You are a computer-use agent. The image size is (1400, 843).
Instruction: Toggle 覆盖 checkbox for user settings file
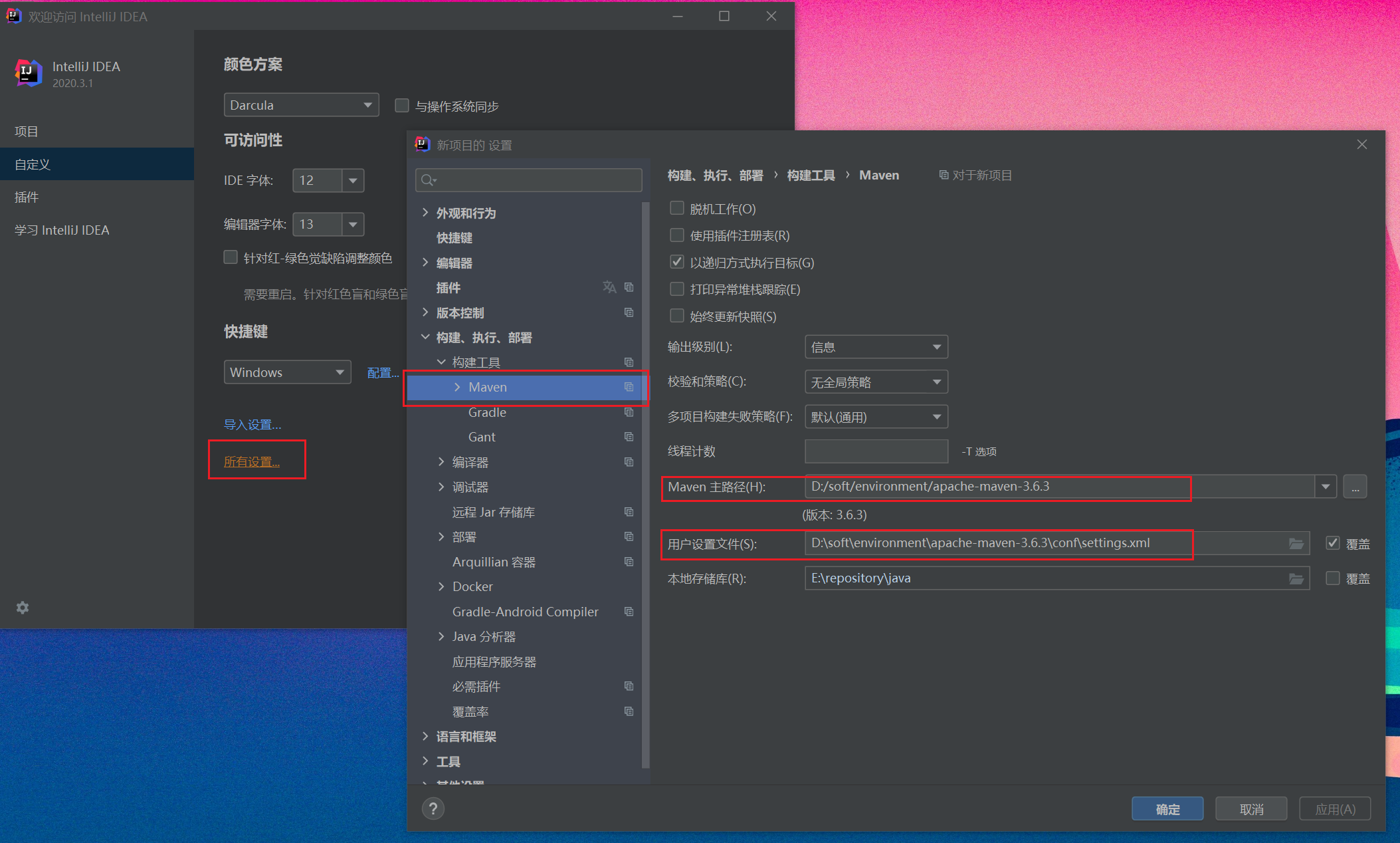tap(1332, 543)
